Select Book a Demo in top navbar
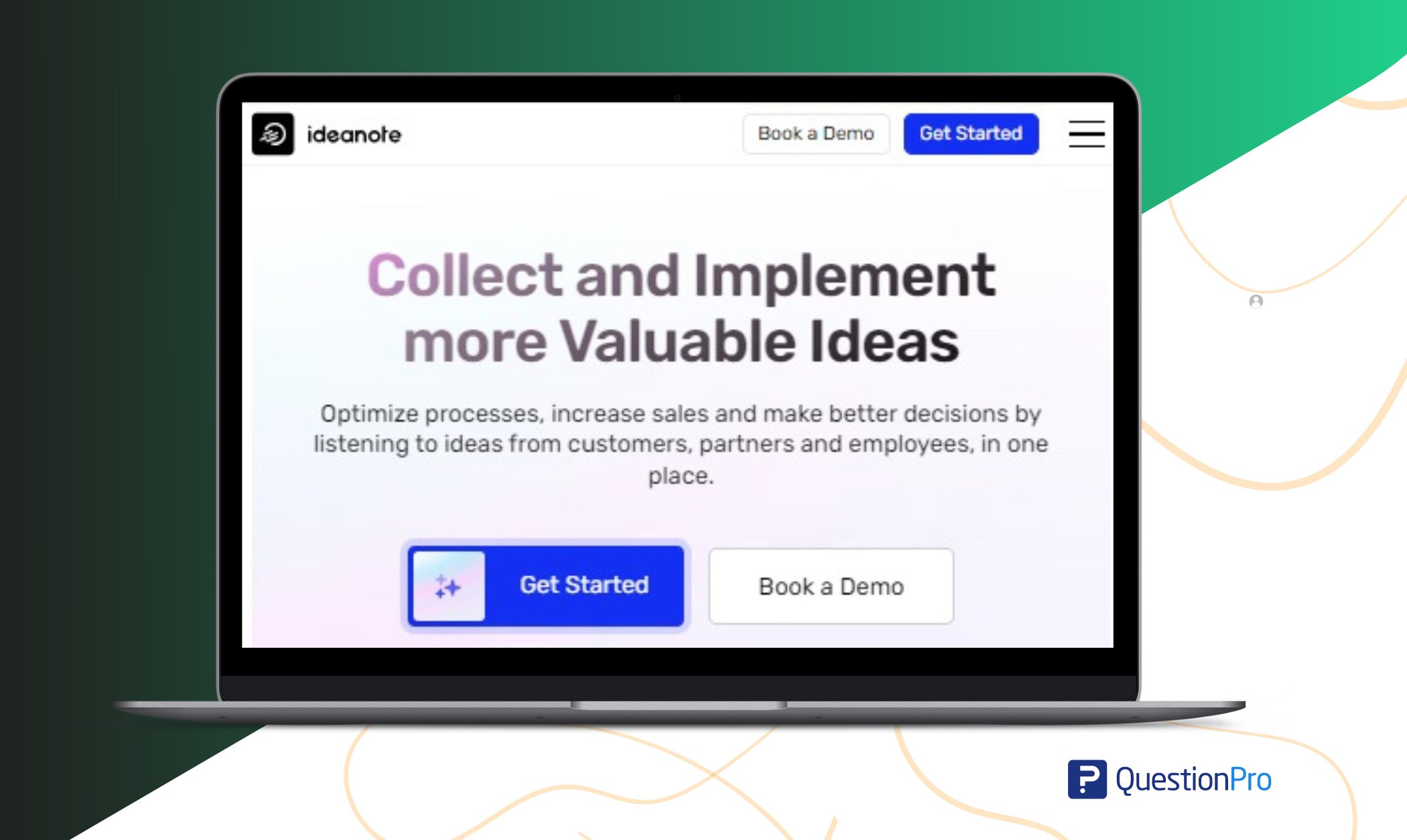This screenshot has width=1407, height=840. pos(815,133)
